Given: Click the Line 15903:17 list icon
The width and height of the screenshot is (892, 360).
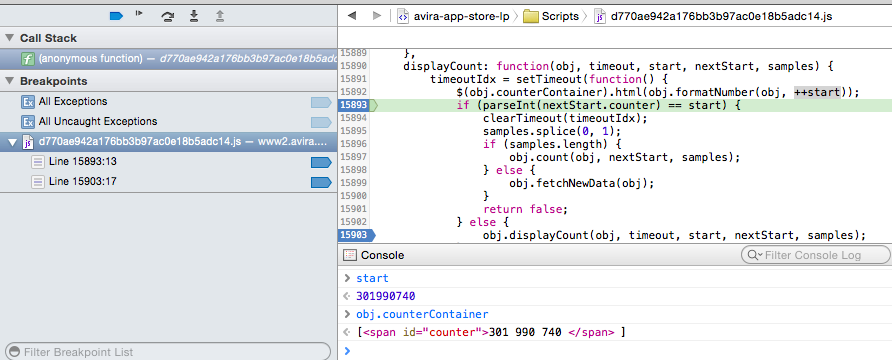Looking at the screenshot, I should pos(38,182).
